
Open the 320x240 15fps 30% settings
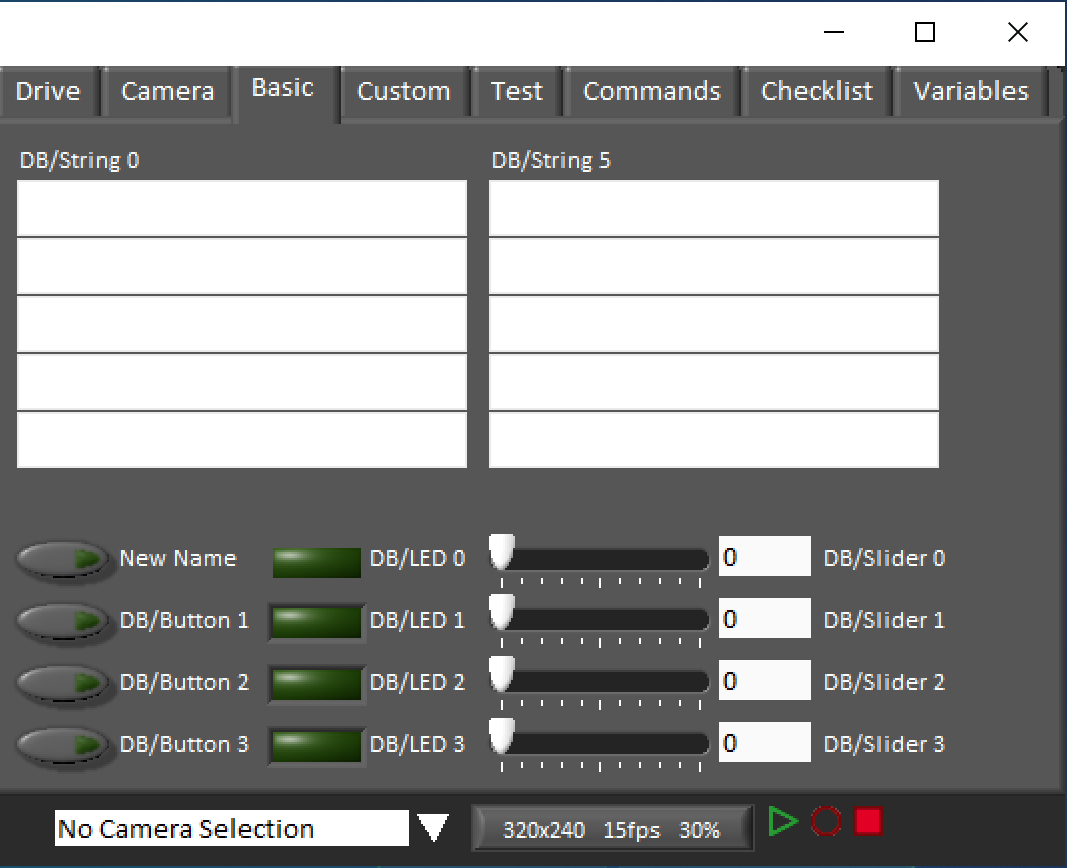point(611,830)
